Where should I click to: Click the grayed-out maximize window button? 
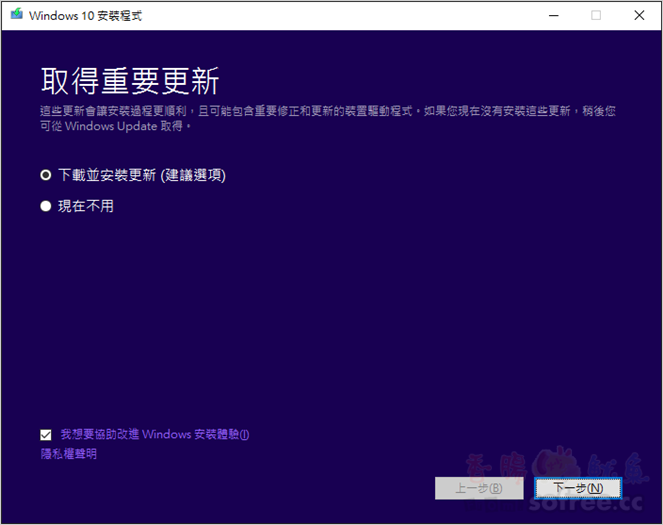tap(596, 15)
